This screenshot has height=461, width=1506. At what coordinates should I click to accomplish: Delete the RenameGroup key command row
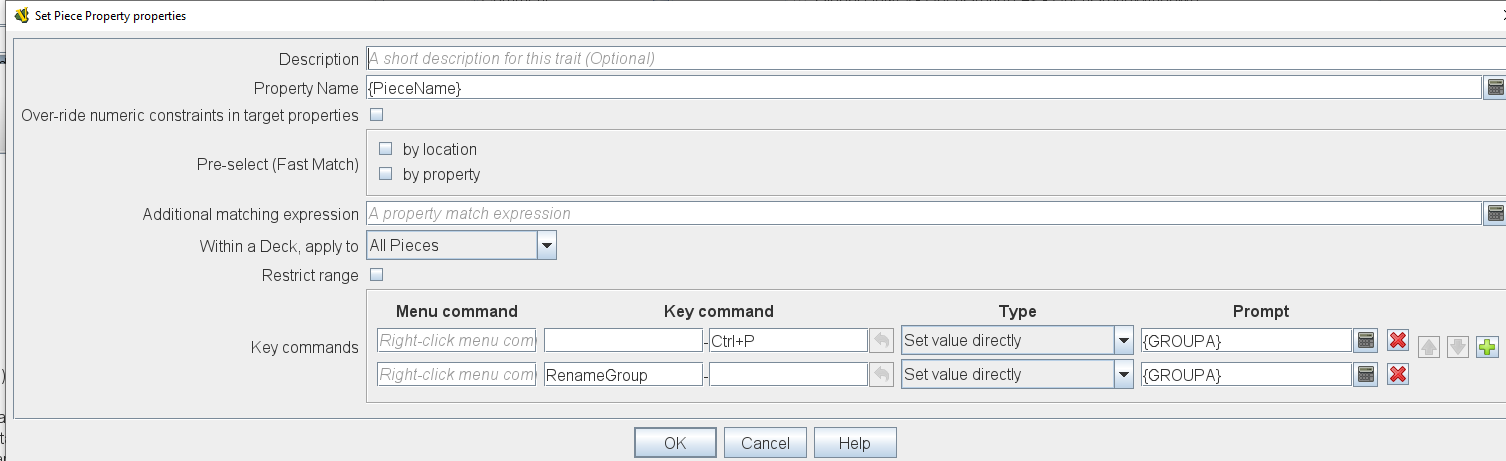pos(1398,375)
